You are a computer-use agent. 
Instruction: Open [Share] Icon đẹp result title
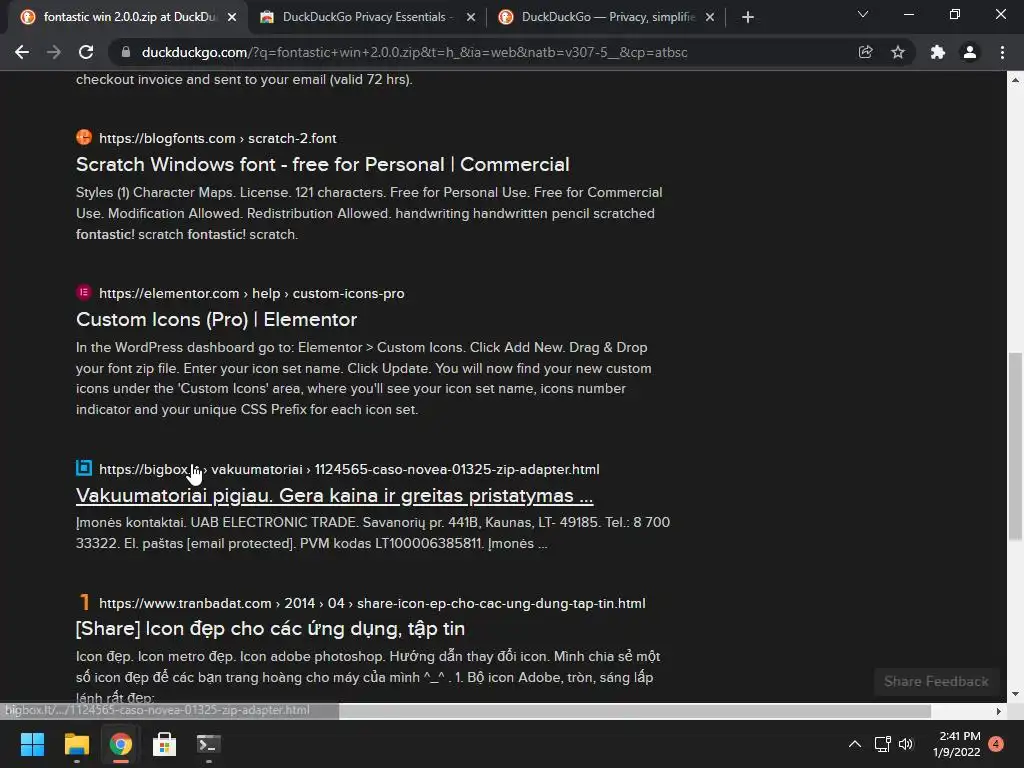pyautogui.click(x=270, y=629)
